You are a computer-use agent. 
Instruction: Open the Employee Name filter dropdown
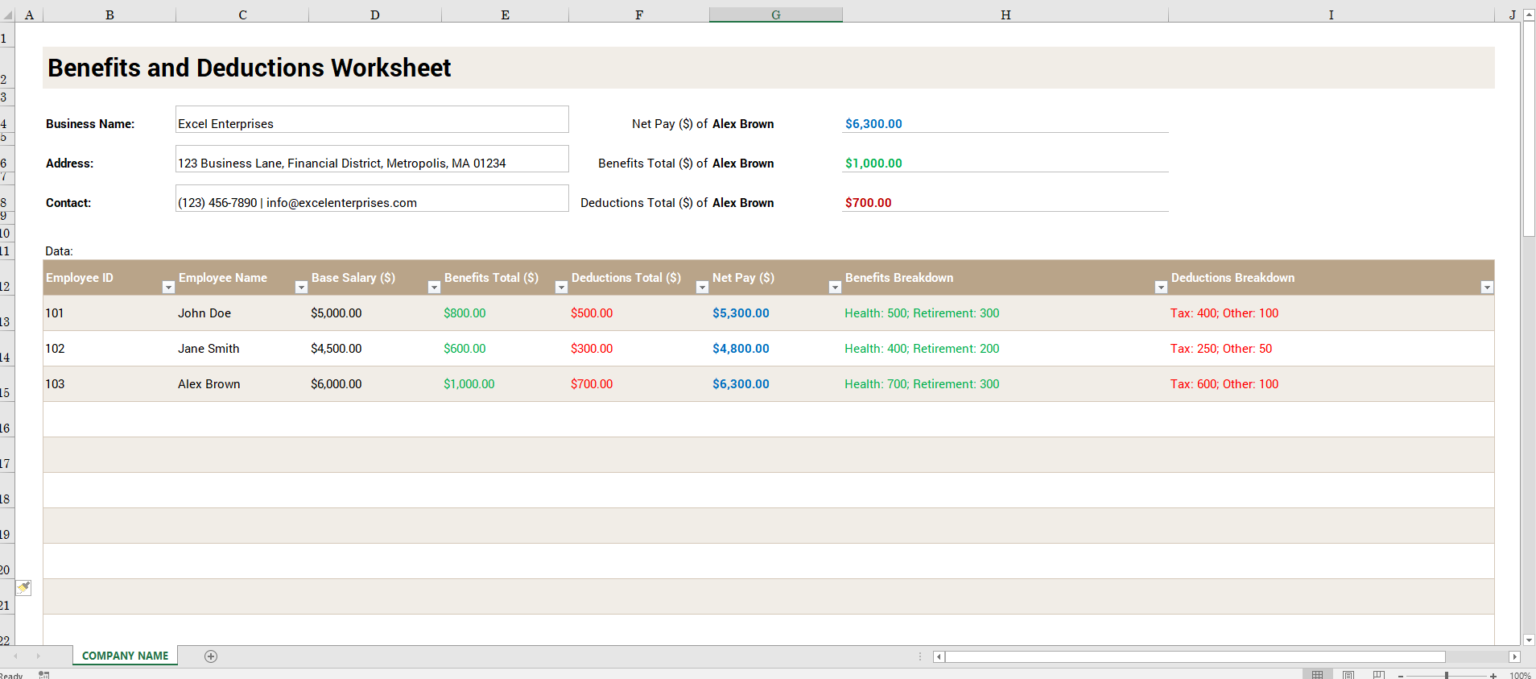[301, 287]
